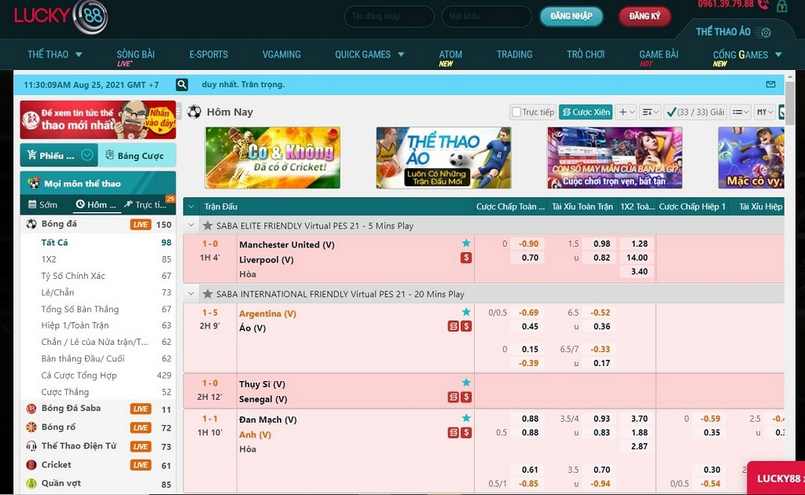This screenshot has width=805, height=495.
Task: Click the Phiếu cược cart icon
Action: point(32,155)
